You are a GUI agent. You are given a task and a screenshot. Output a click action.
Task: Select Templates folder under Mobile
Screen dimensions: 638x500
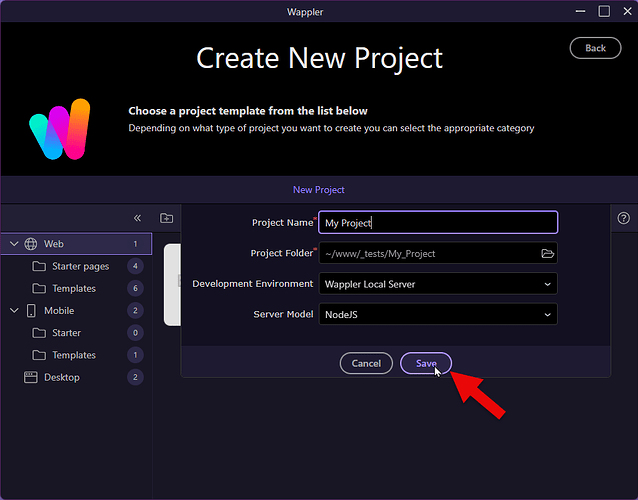[76, 355]
